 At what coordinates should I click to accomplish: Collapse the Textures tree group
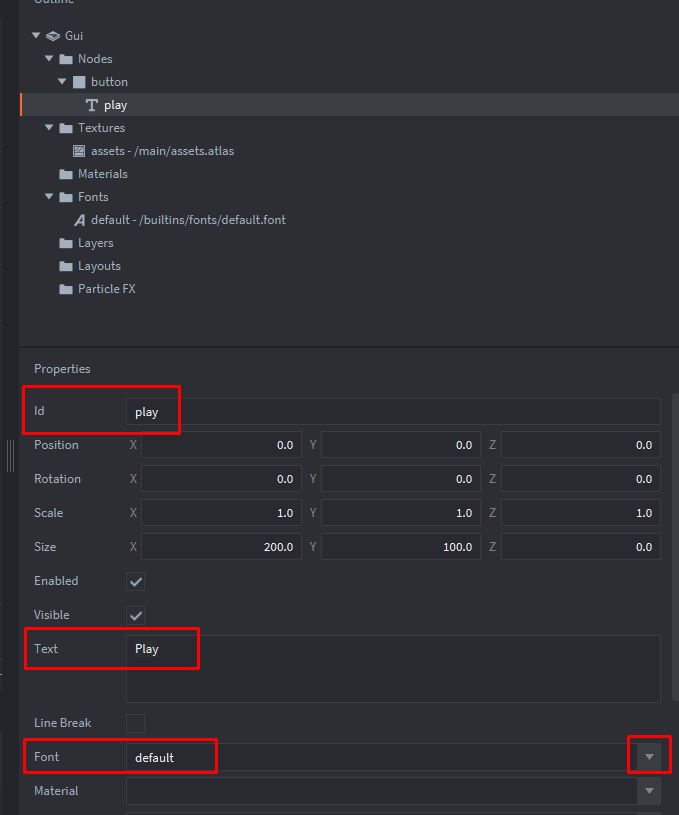coord(49,128)
